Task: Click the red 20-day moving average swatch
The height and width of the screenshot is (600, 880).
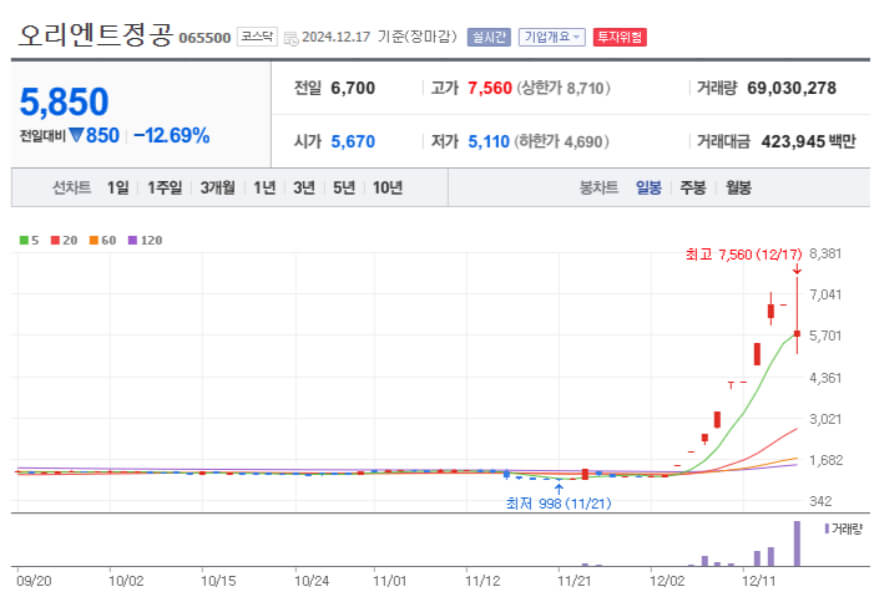Action: click(55, 240)
